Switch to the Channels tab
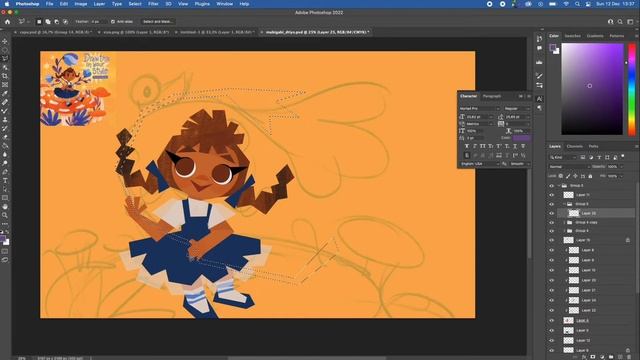The height and width of the screenshot is (360, 640). [x=574, y=146]
